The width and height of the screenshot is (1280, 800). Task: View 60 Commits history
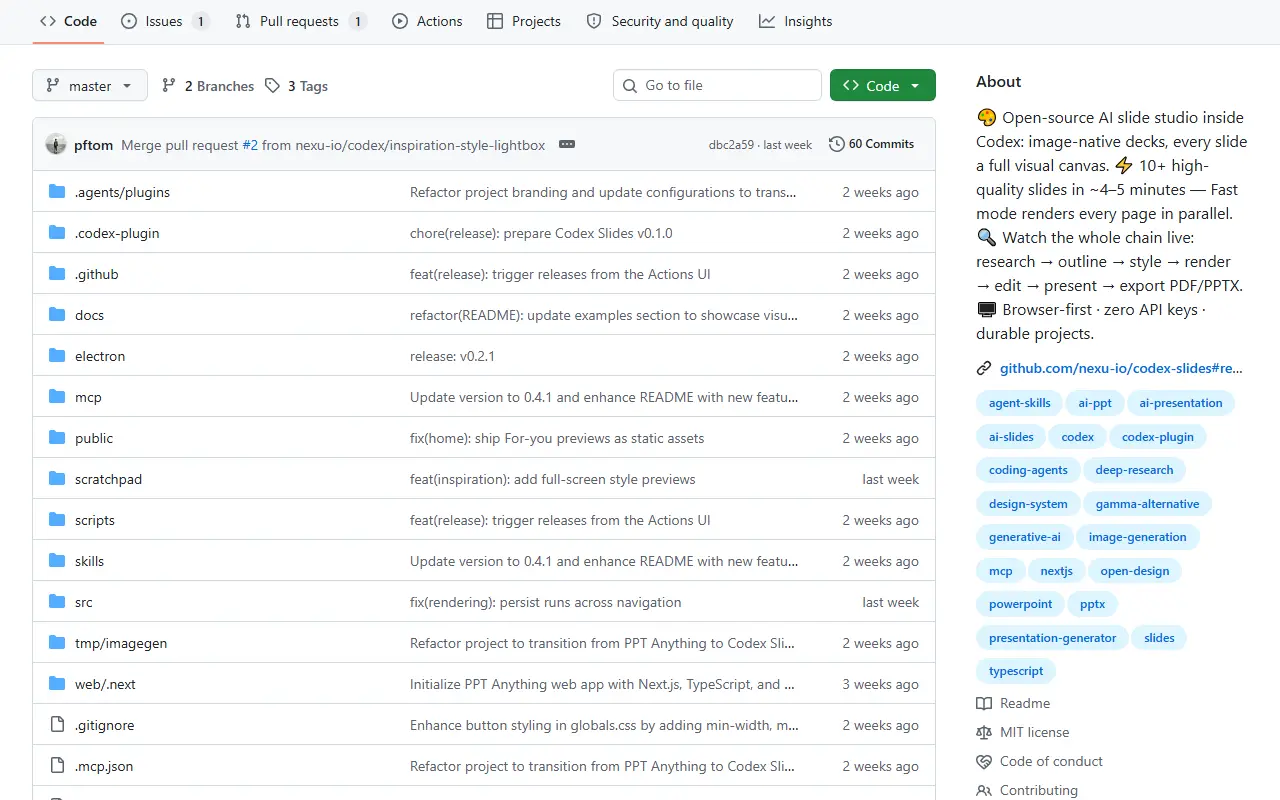[x=872, y=144]
